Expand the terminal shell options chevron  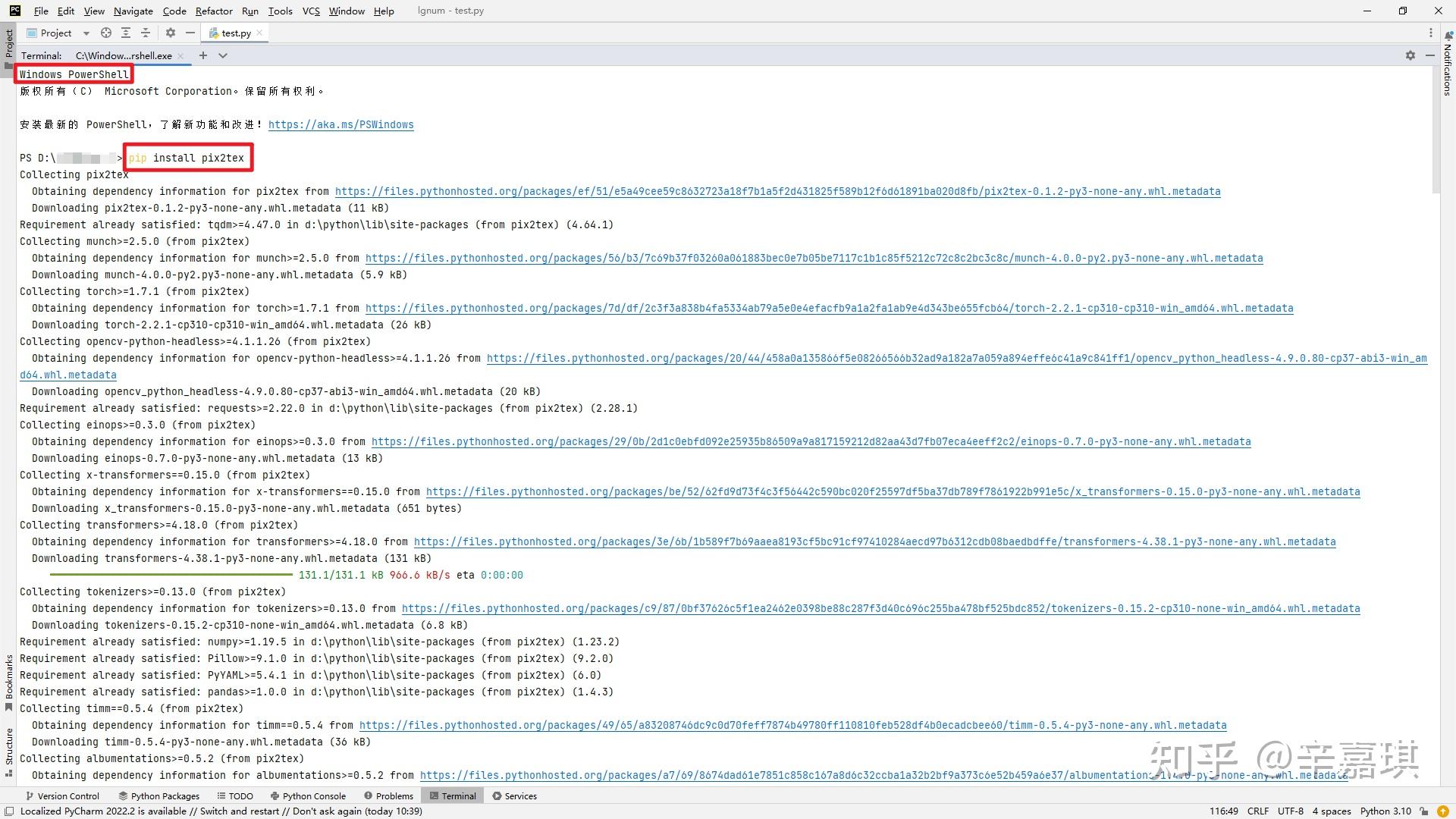[223, 55]
